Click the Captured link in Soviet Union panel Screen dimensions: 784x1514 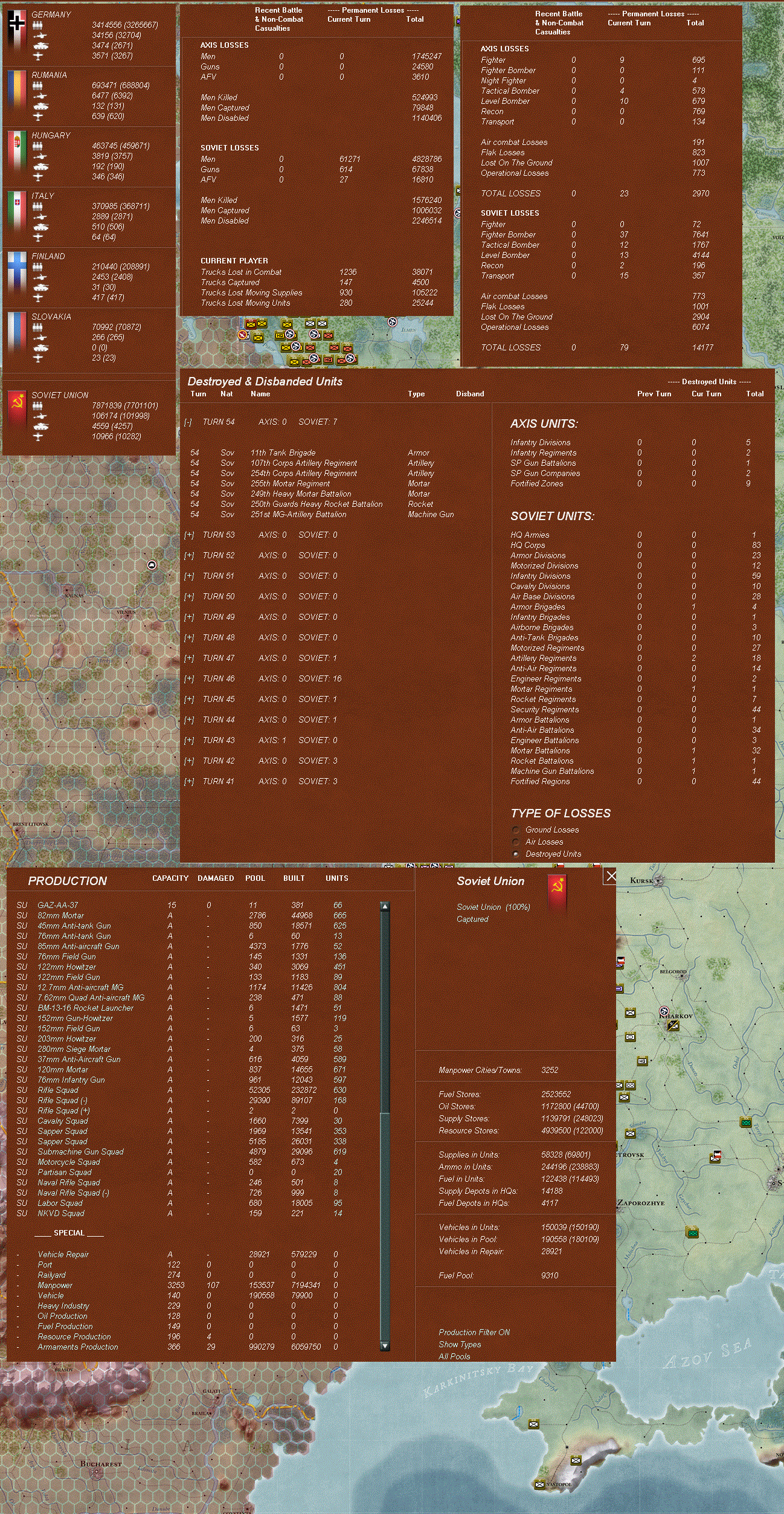(472, 919)
